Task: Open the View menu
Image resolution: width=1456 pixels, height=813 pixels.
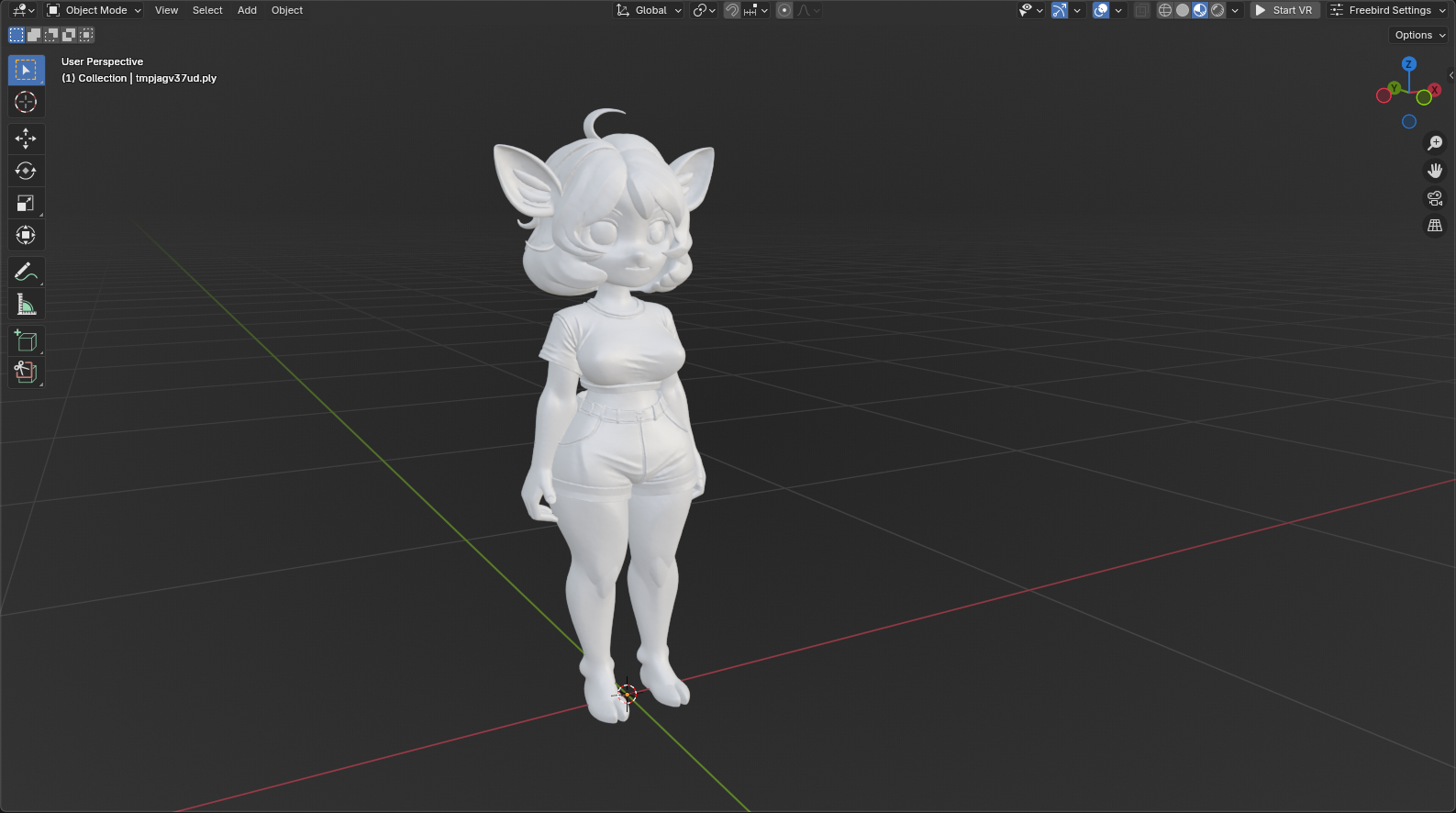Action: coord(166,10)
